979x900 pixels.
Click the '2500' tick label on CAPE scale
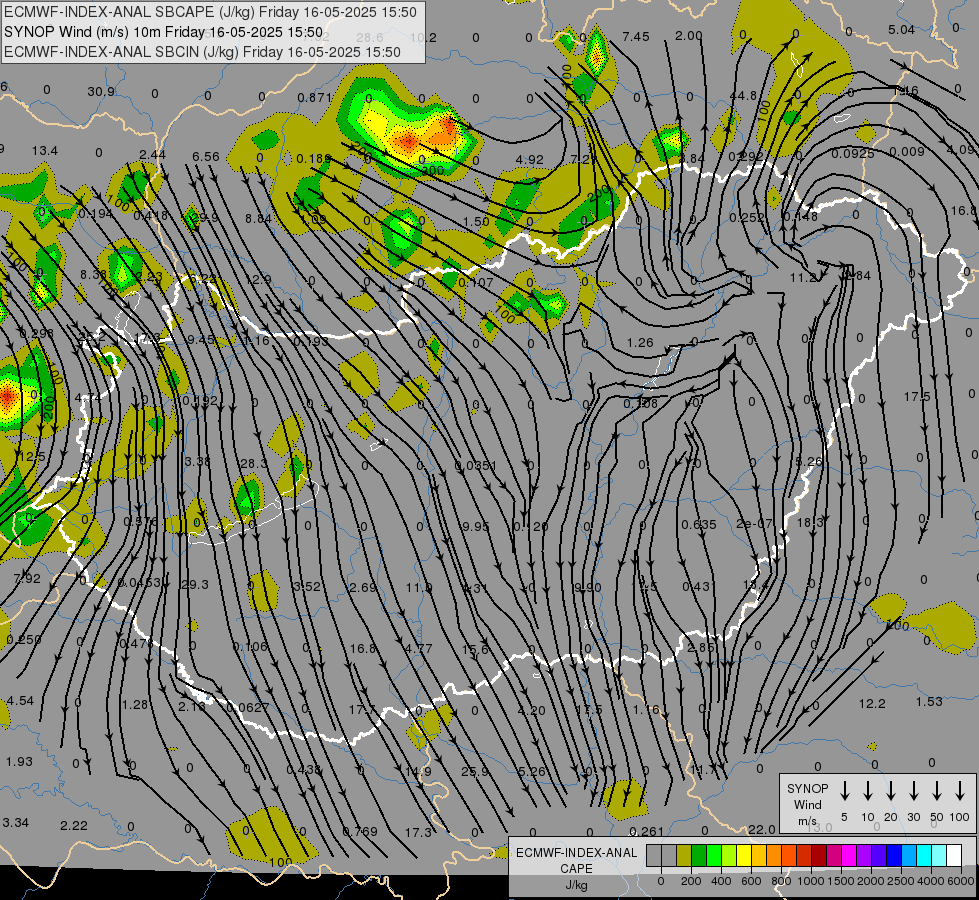click(x=901, y=881)
